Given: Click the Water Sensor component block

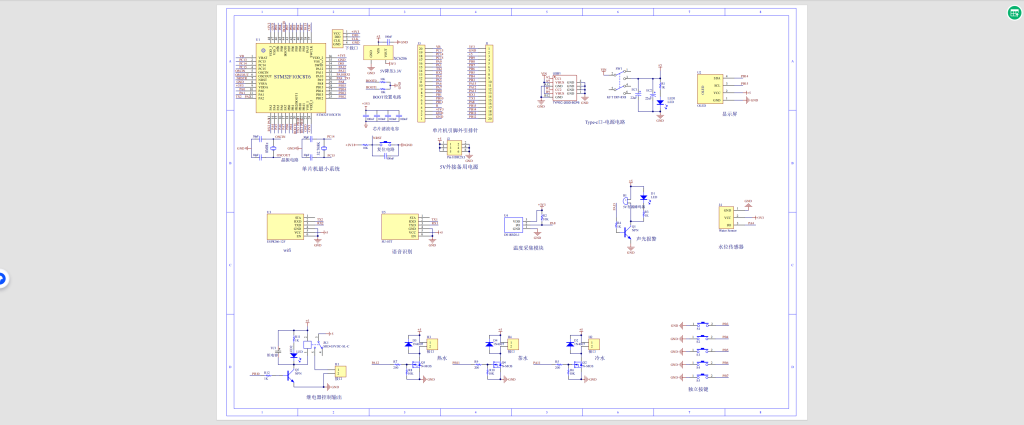Looking at the screenshot, I should (727, 217).
